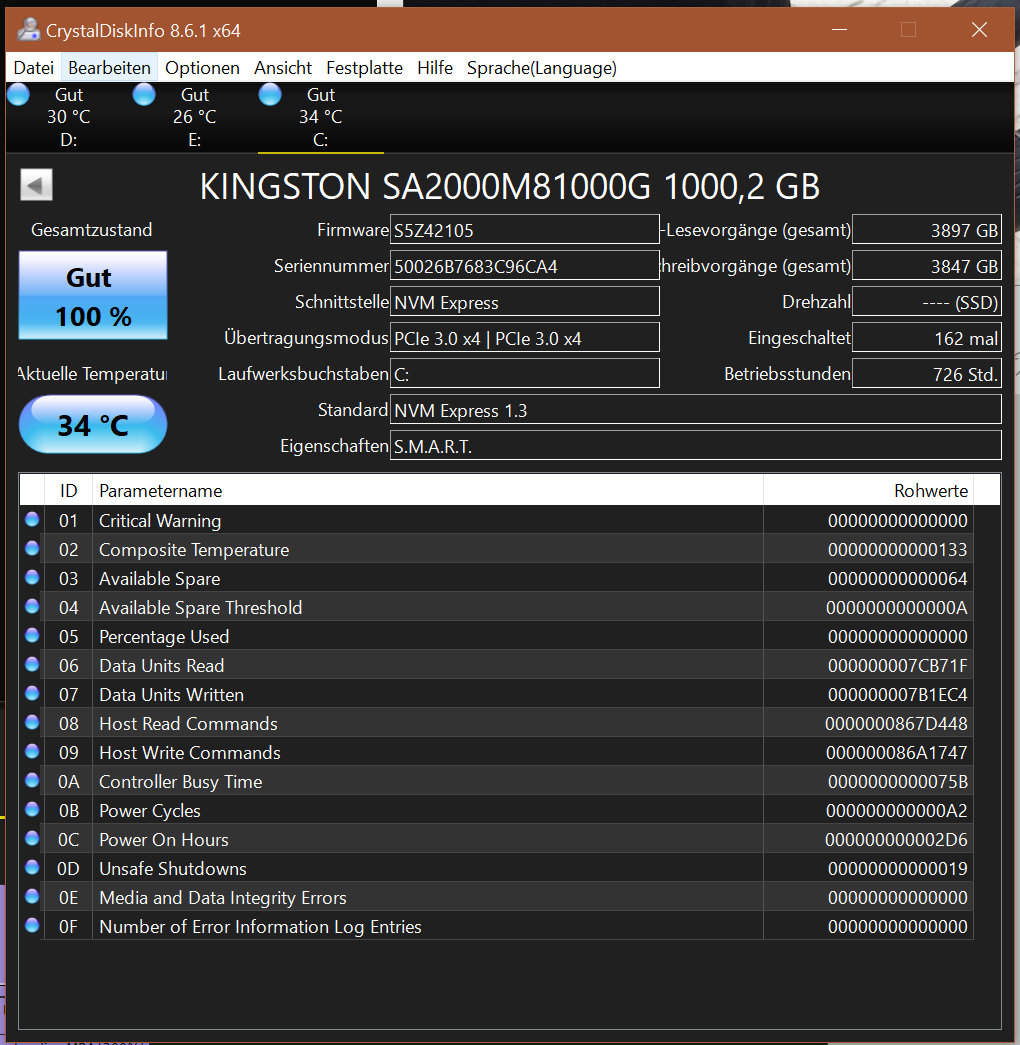Open the Datei menu
Viewport: 1020px width, 1045px height.
(33, 68)
